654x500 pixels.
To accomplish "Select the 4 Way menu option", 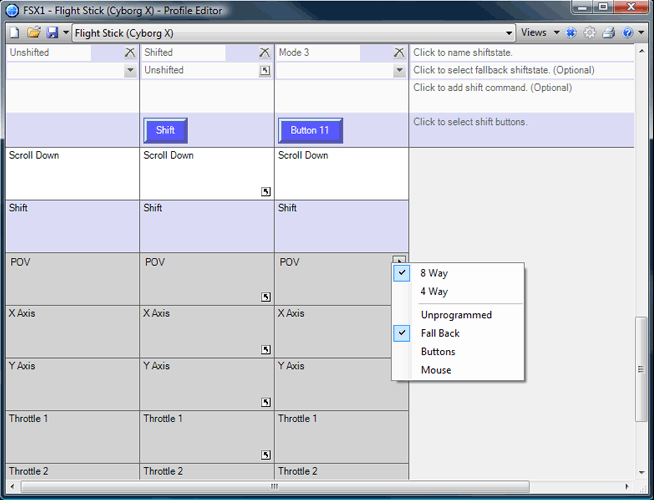I will click(458, 291).
